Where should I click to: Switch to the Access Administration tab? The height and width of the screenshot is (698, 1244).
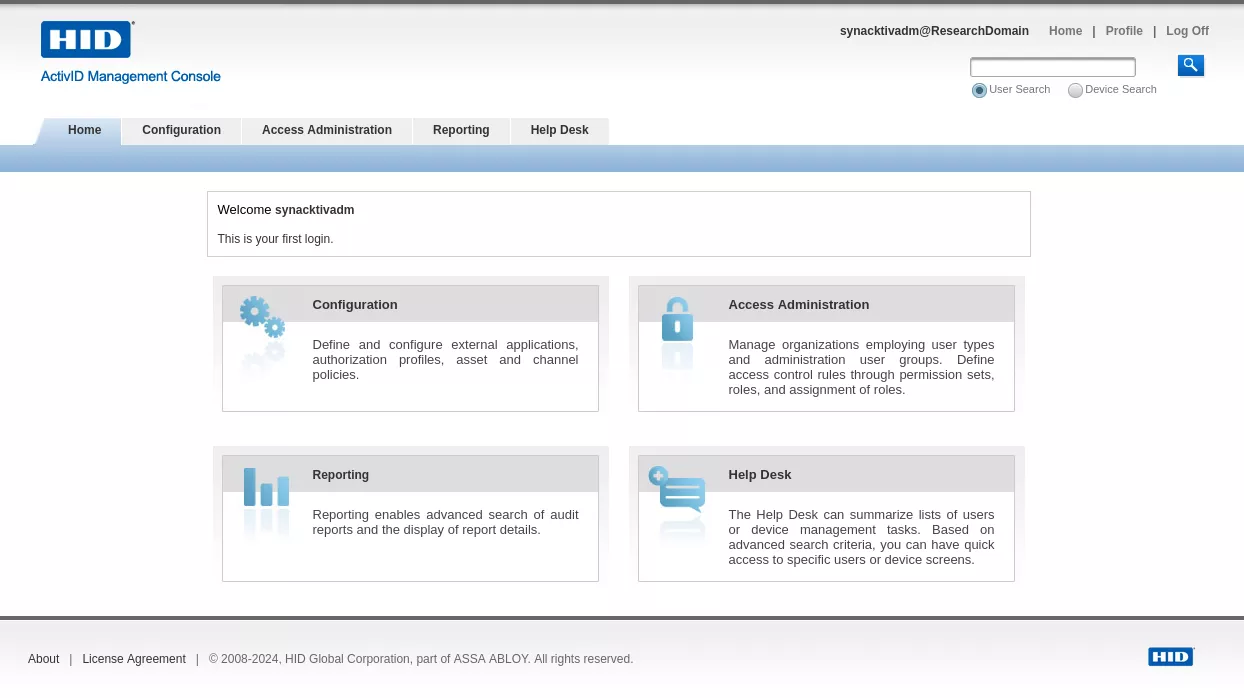click(326, 131)
